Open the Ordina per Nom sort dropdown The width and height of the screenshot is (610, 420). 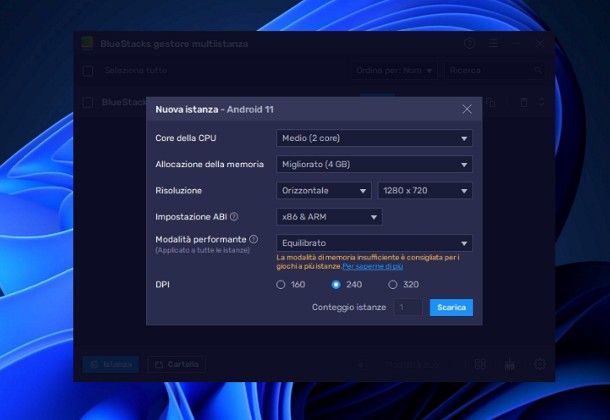tap(394, 70)
